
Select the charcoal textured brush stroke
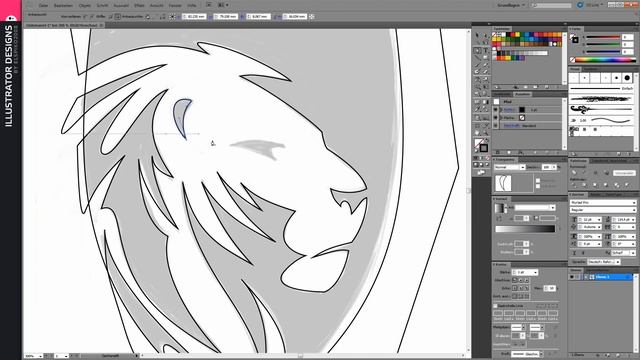[601, 99]
